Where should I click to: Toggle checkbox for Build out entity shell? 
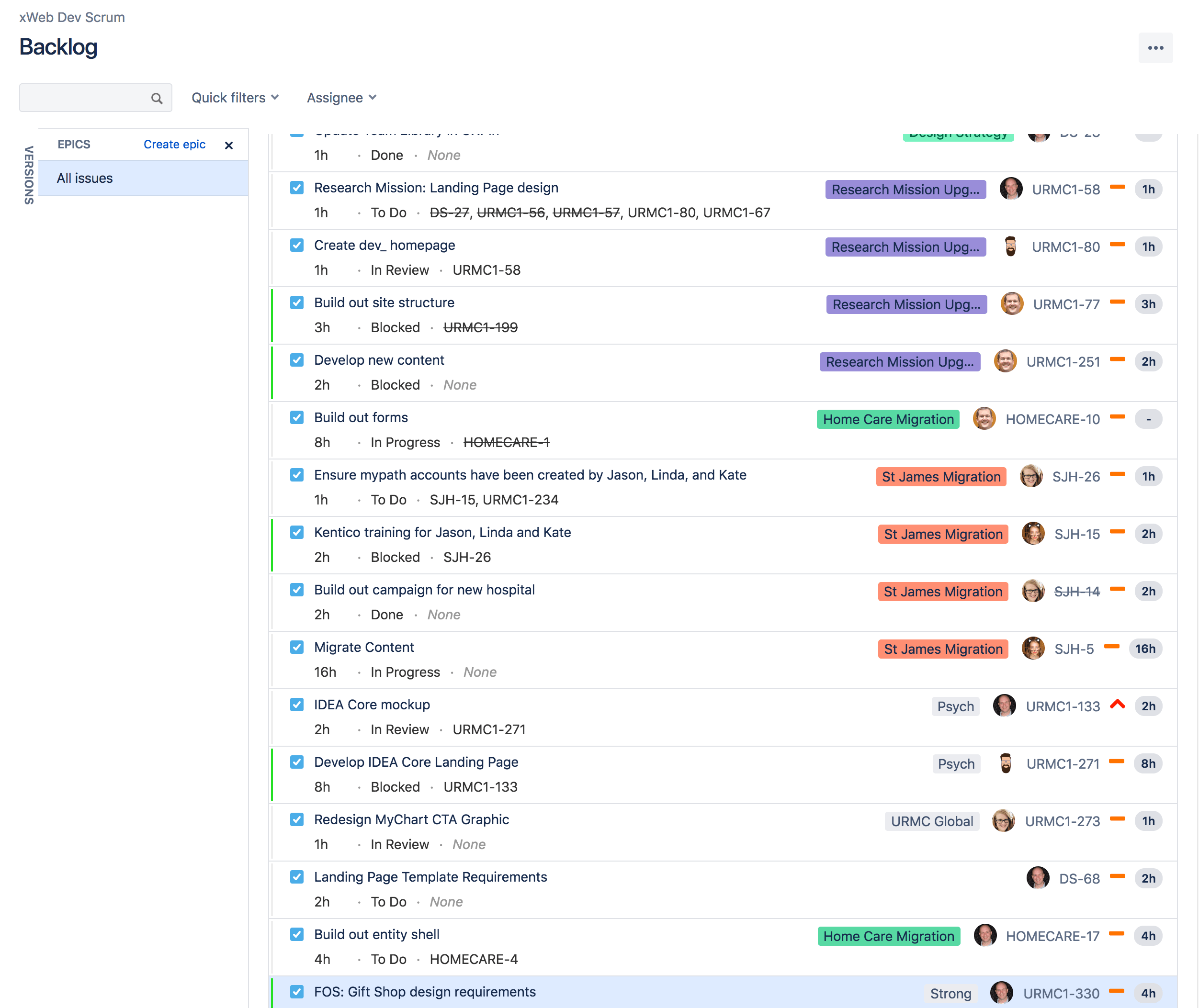(297, 934)
